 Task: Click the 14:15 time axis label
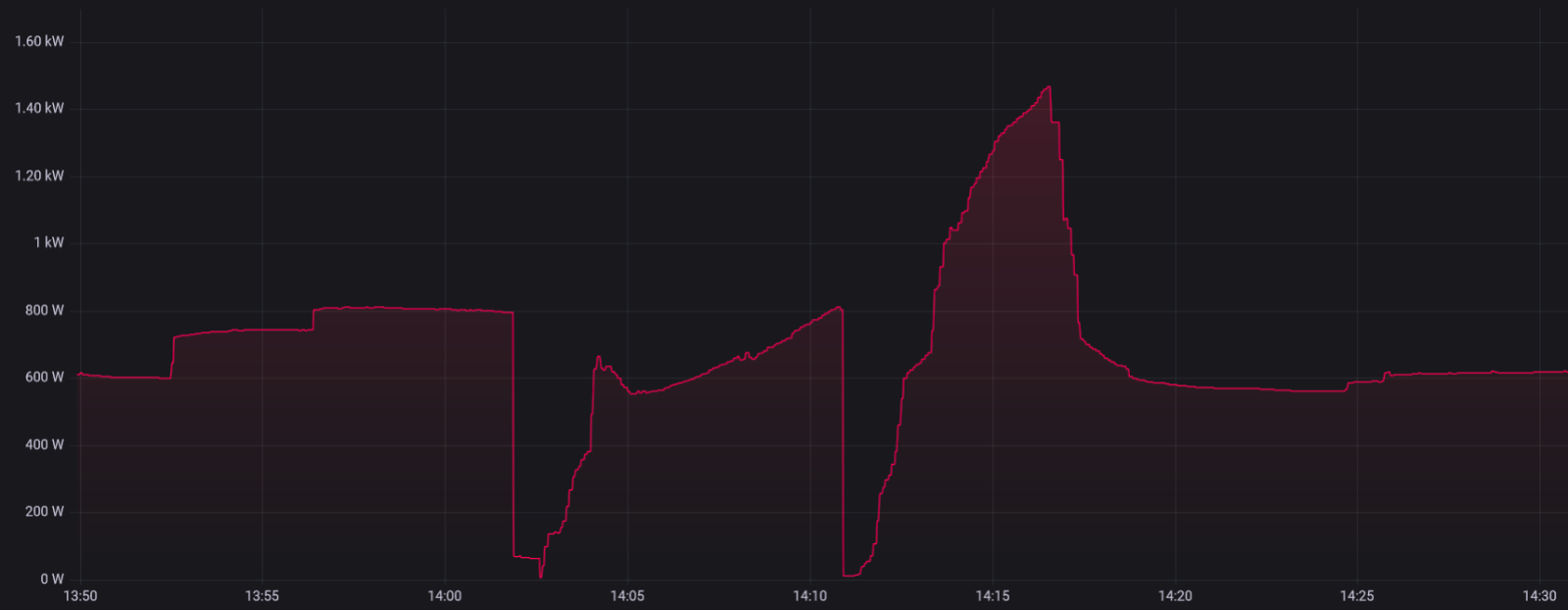993,595
